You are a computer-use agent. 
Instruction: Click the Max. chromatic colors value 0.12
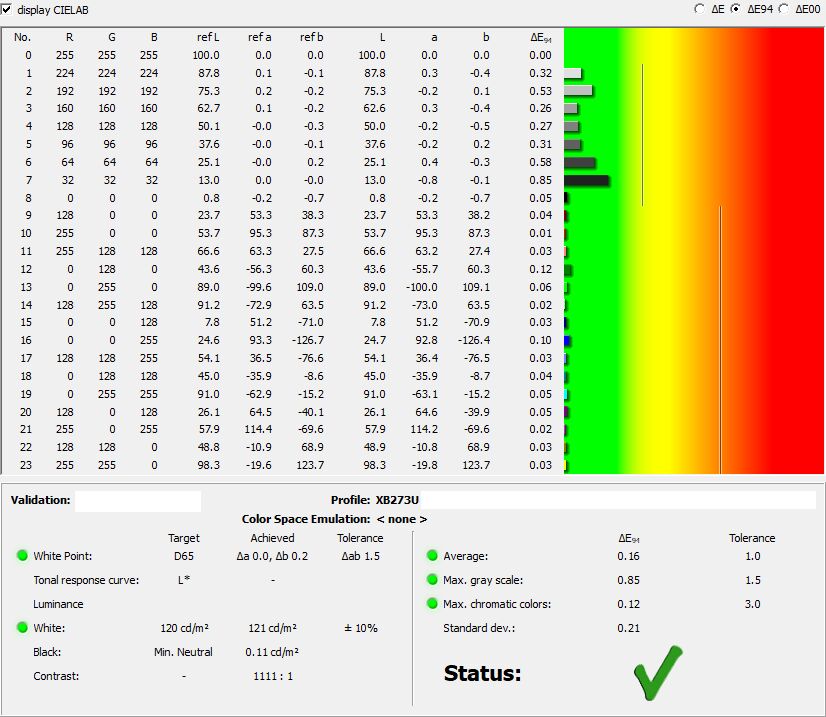[x=628, y=604]
